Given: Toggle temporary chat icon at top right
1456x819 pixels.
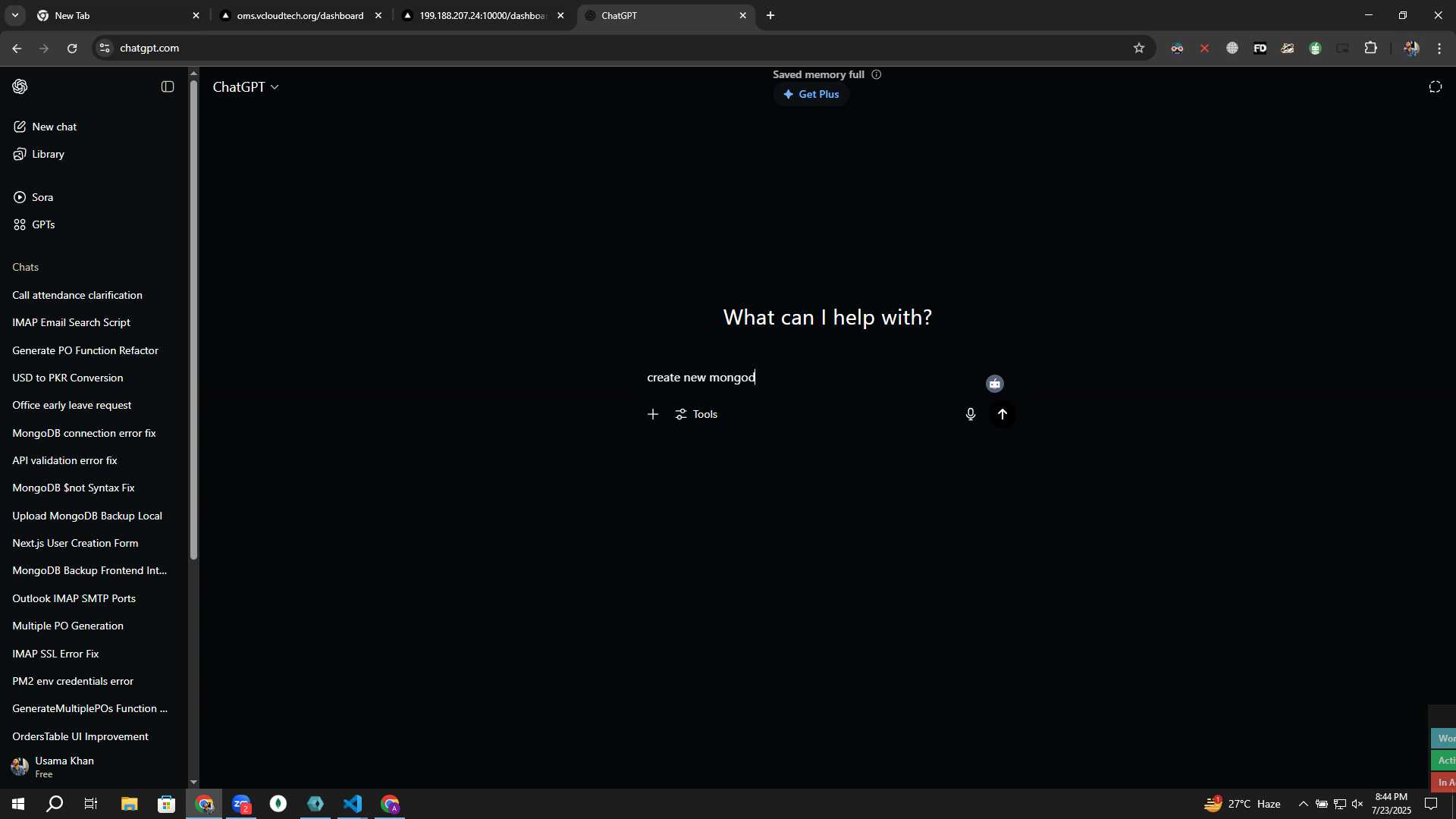Looking at the screenshot, I should click(x=1436, y=87).
